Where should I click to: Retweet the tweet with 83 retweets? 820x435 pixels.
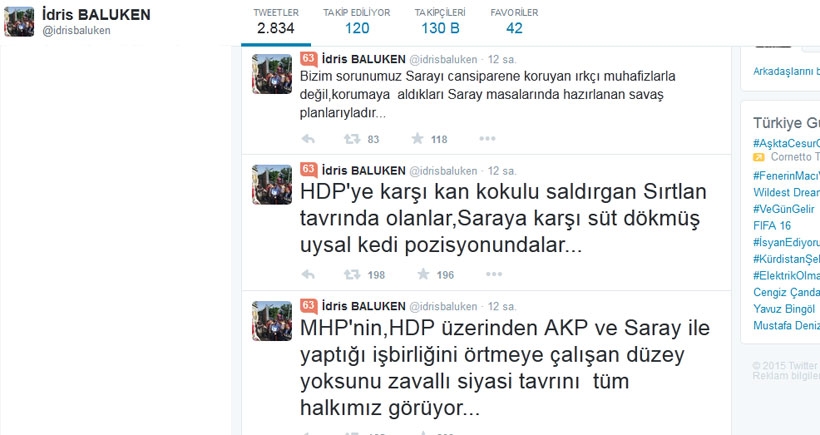click(x=352, y=139)
